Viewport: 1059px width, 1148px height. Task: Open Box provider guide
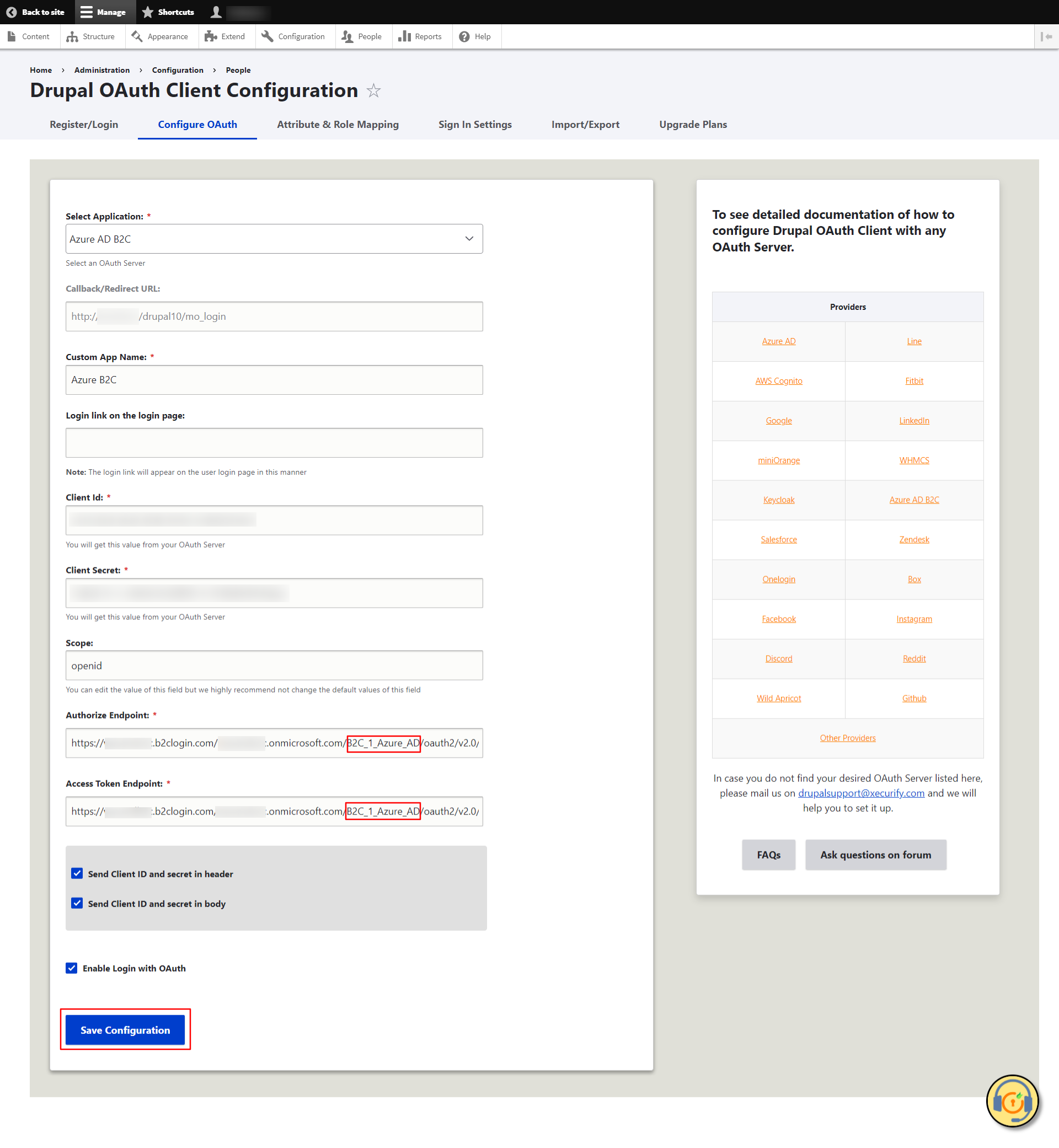pyautogui.click(x=914, y=579)
